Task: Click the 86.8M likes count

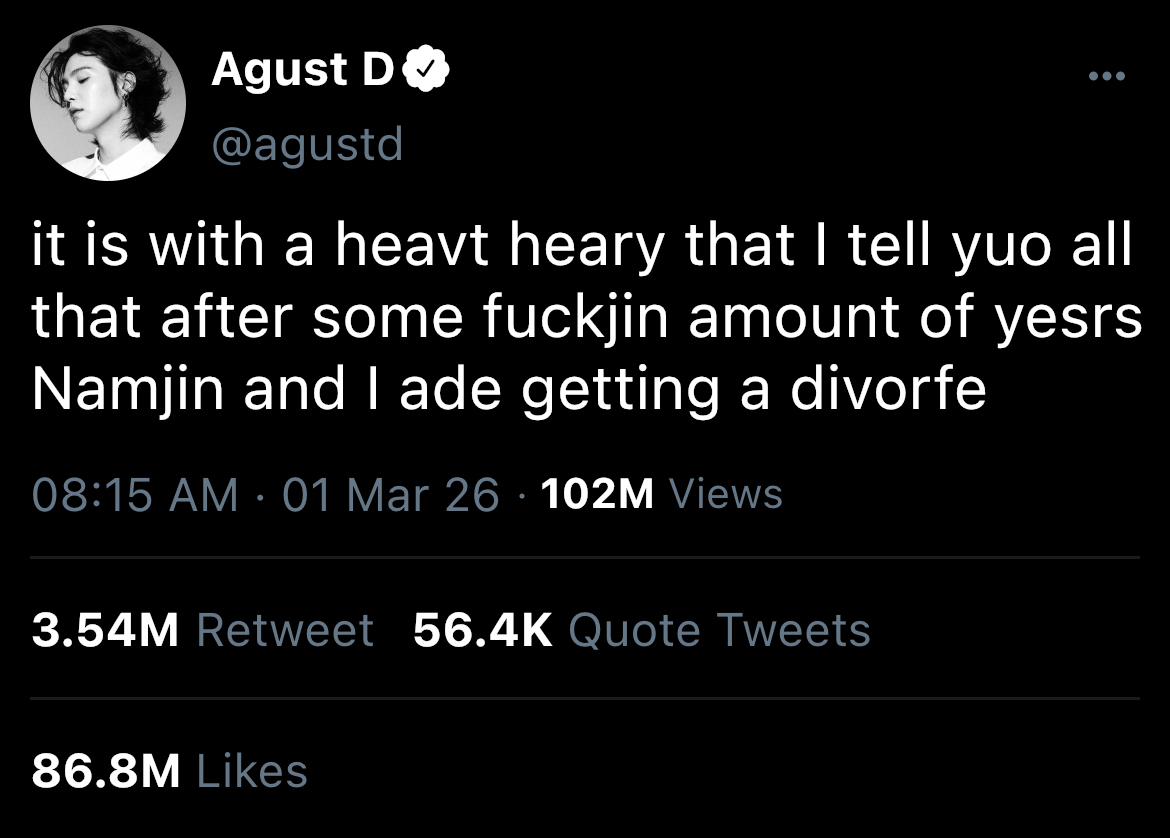Action: point(105,771)
